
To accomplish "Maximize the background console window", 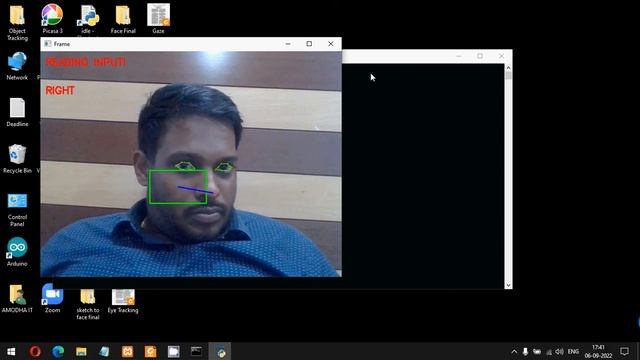I will click(x=480, y=56).
